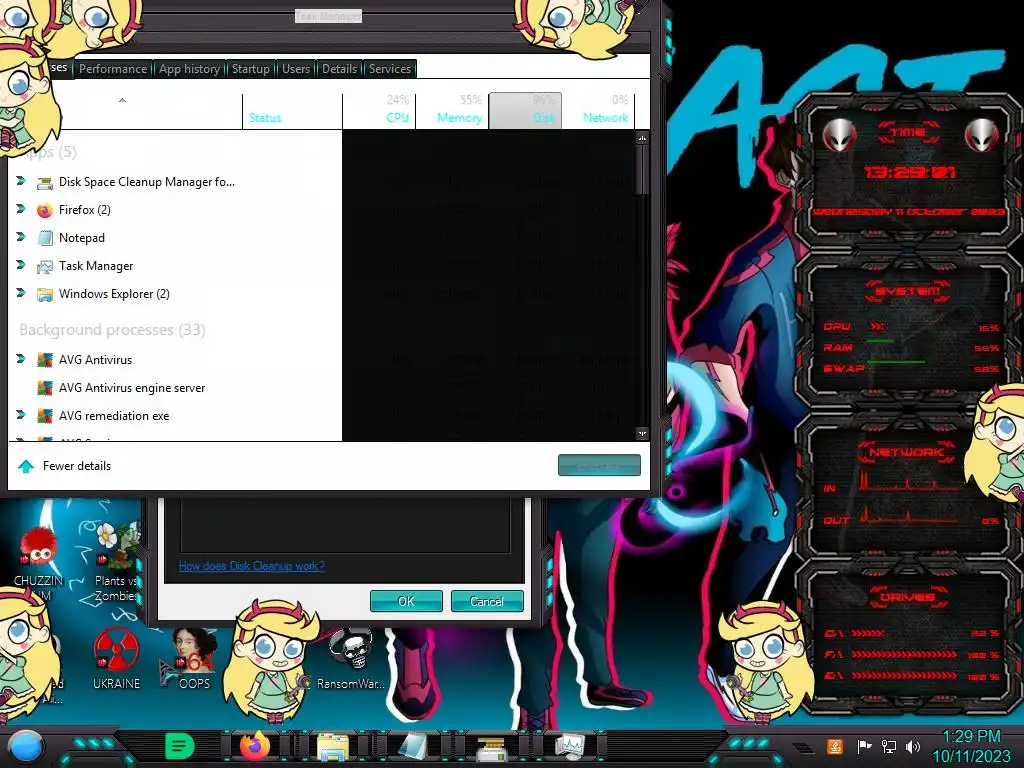Image resolution: width=1024 pixels, height=768 pixels.
Task: Switch to the App history tab
Action: pyautogui.click(x=189, y=69)
